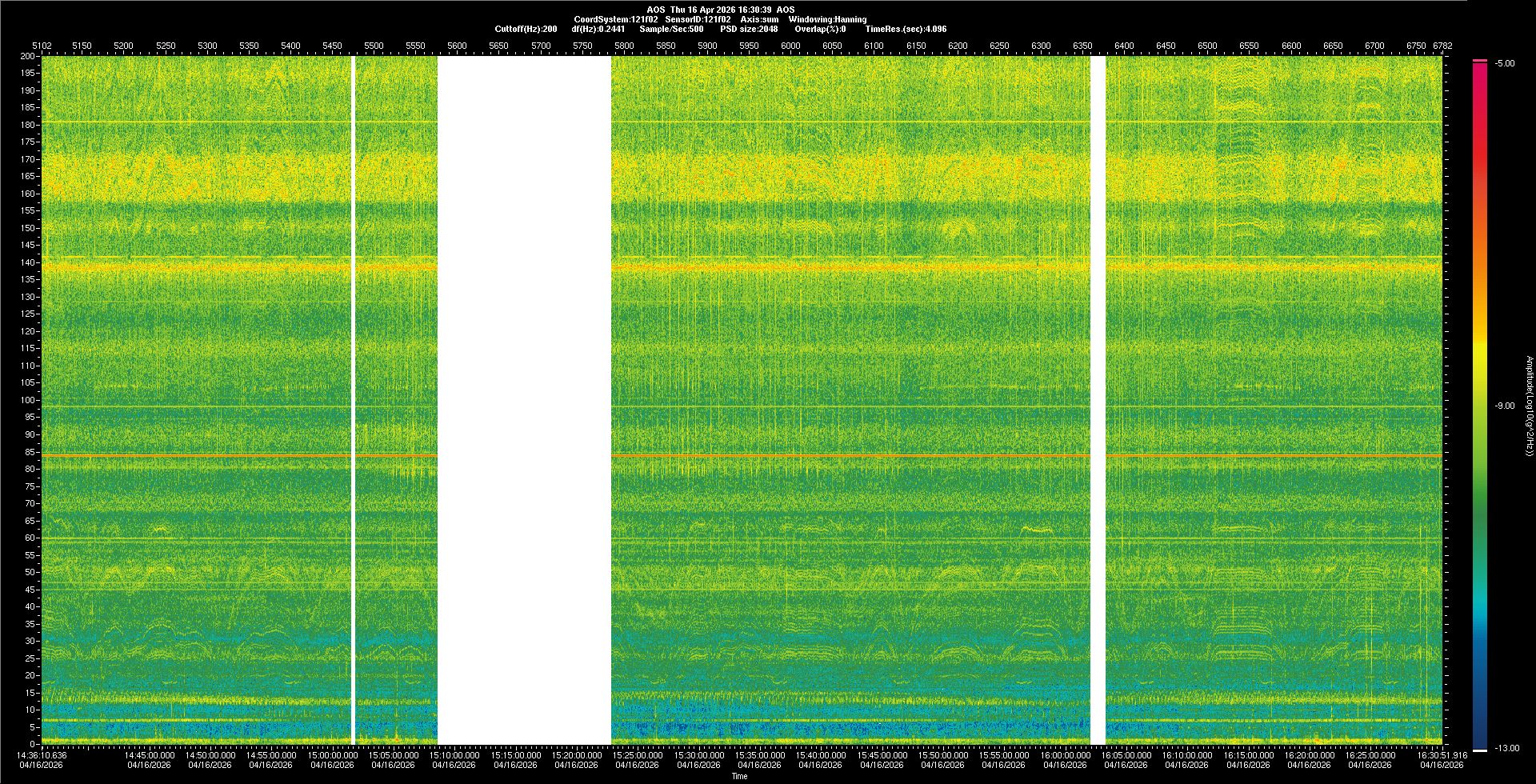Click the 15:00:00.000 time axis label

tap(333, 754)
